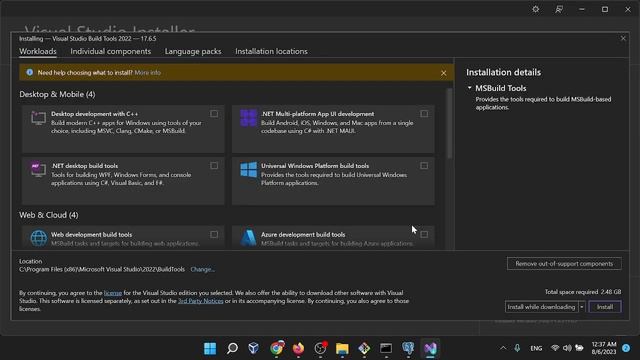Screen dimensions: 640x360
Task: Click the send feedback icon in title bar
Action: [559, 9]
